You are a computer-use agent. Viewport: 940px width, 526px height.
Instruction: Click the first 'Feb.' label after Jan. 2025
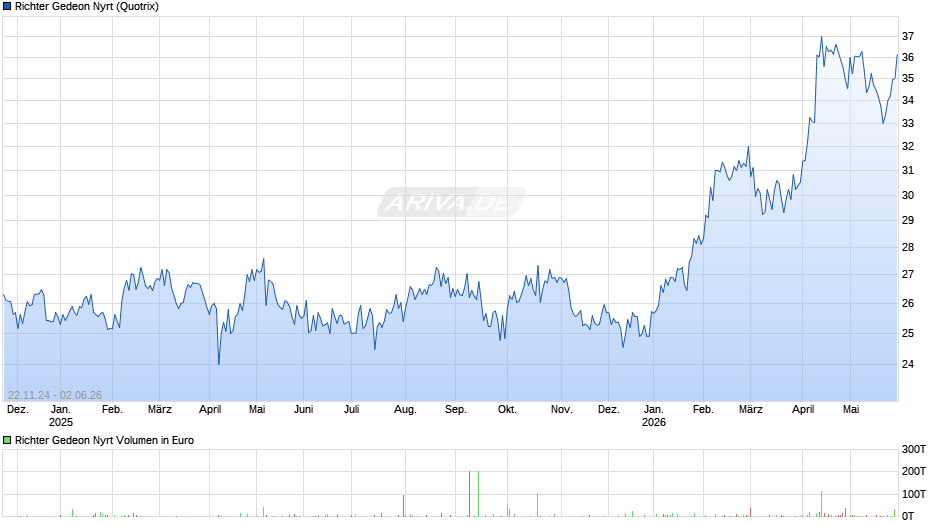click(x=112, y=410)
